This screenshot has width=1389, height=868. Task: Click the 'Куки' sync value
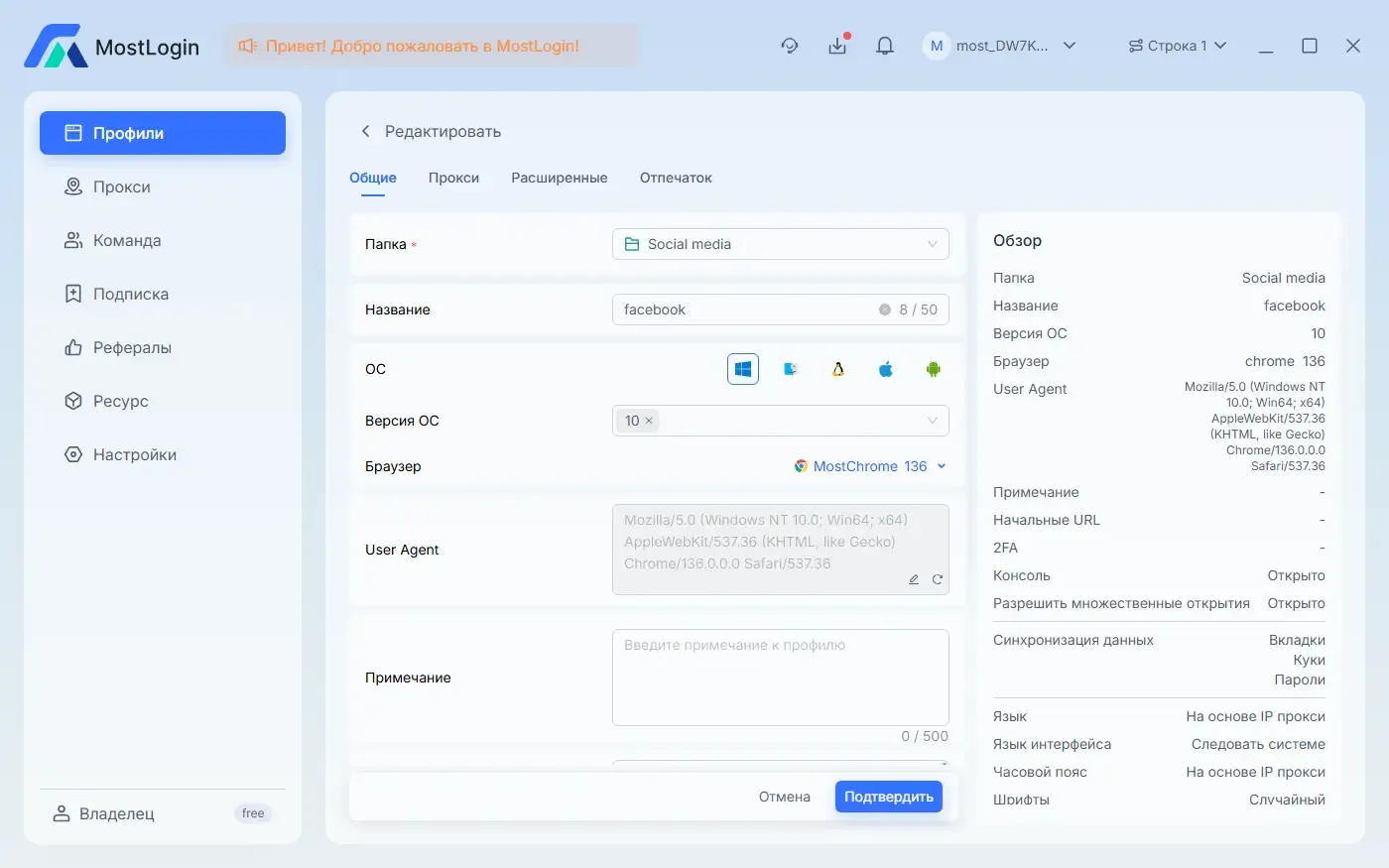(1310, 660)
